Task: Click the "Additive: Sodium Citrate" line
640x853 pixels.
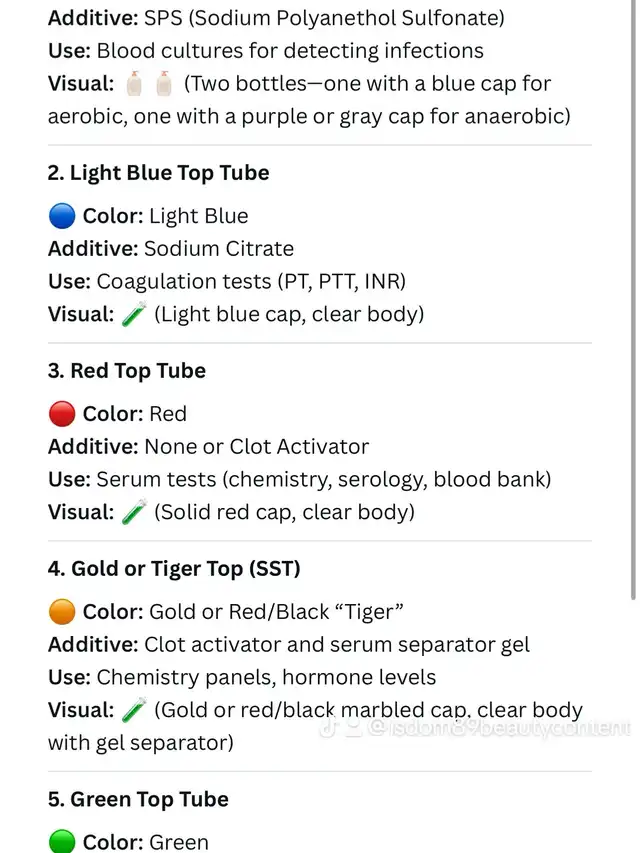Action: click(171, 249)
